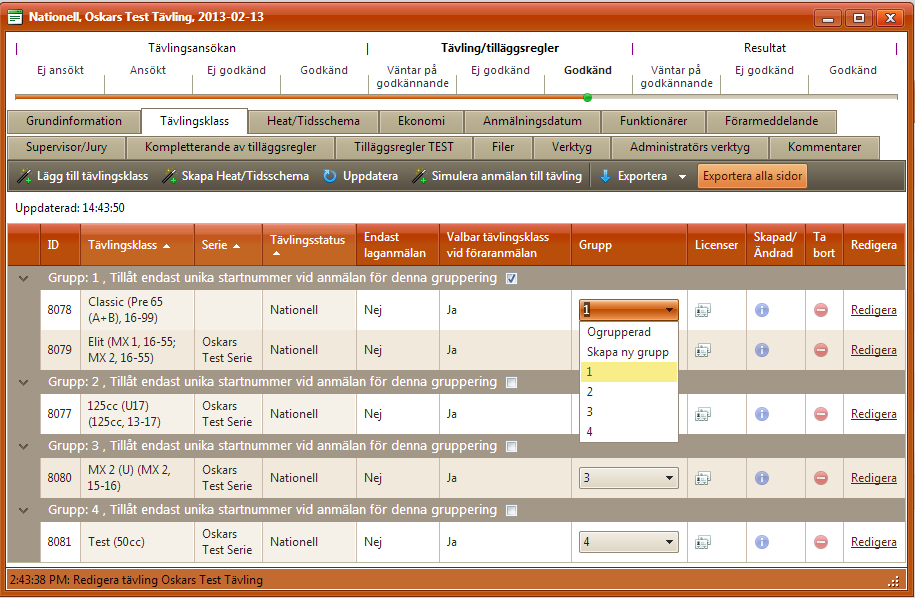This screenshot has height=598, width=915.
Task: Open Administratörs verktyg tab
Action: click(x=690, y=148)
